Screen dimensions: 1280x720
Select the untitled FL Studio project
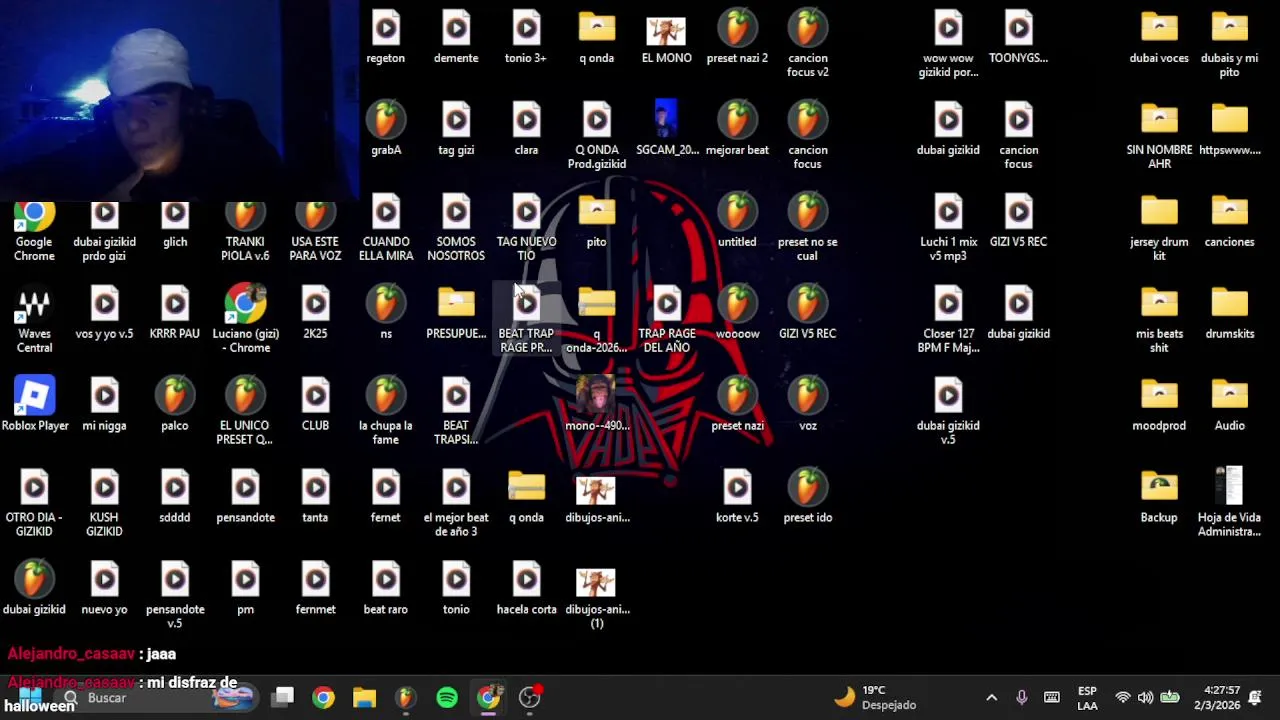click(x=737, y=222)
